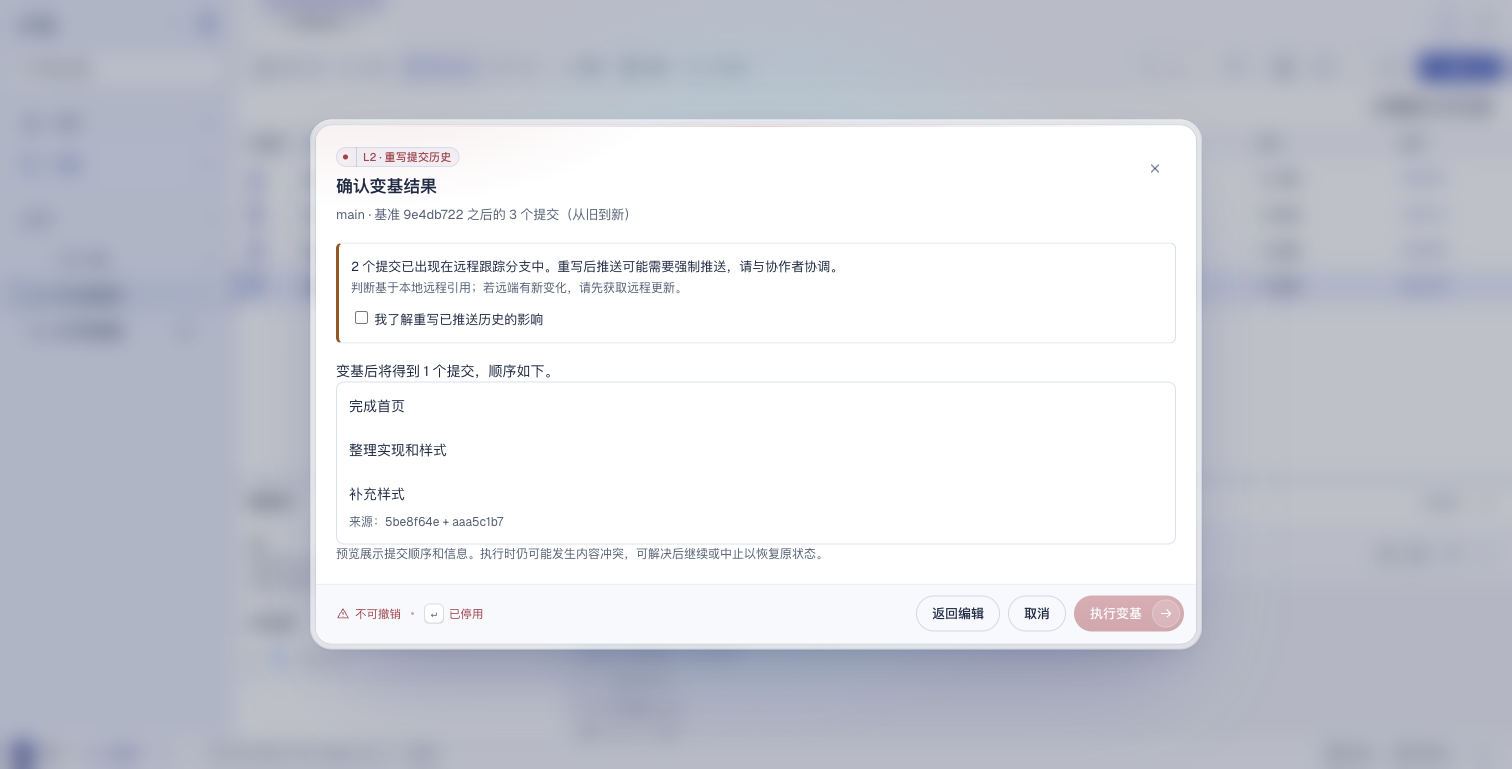Click the L2 · 重写提交历史 badge
Screen dimensions: 1512x769
398,157
